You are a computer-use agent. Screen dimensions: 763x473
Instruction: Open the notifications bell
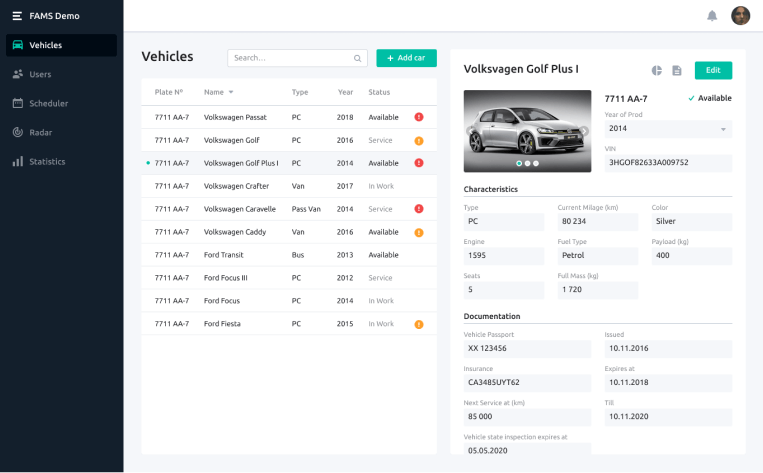(712, 16)
